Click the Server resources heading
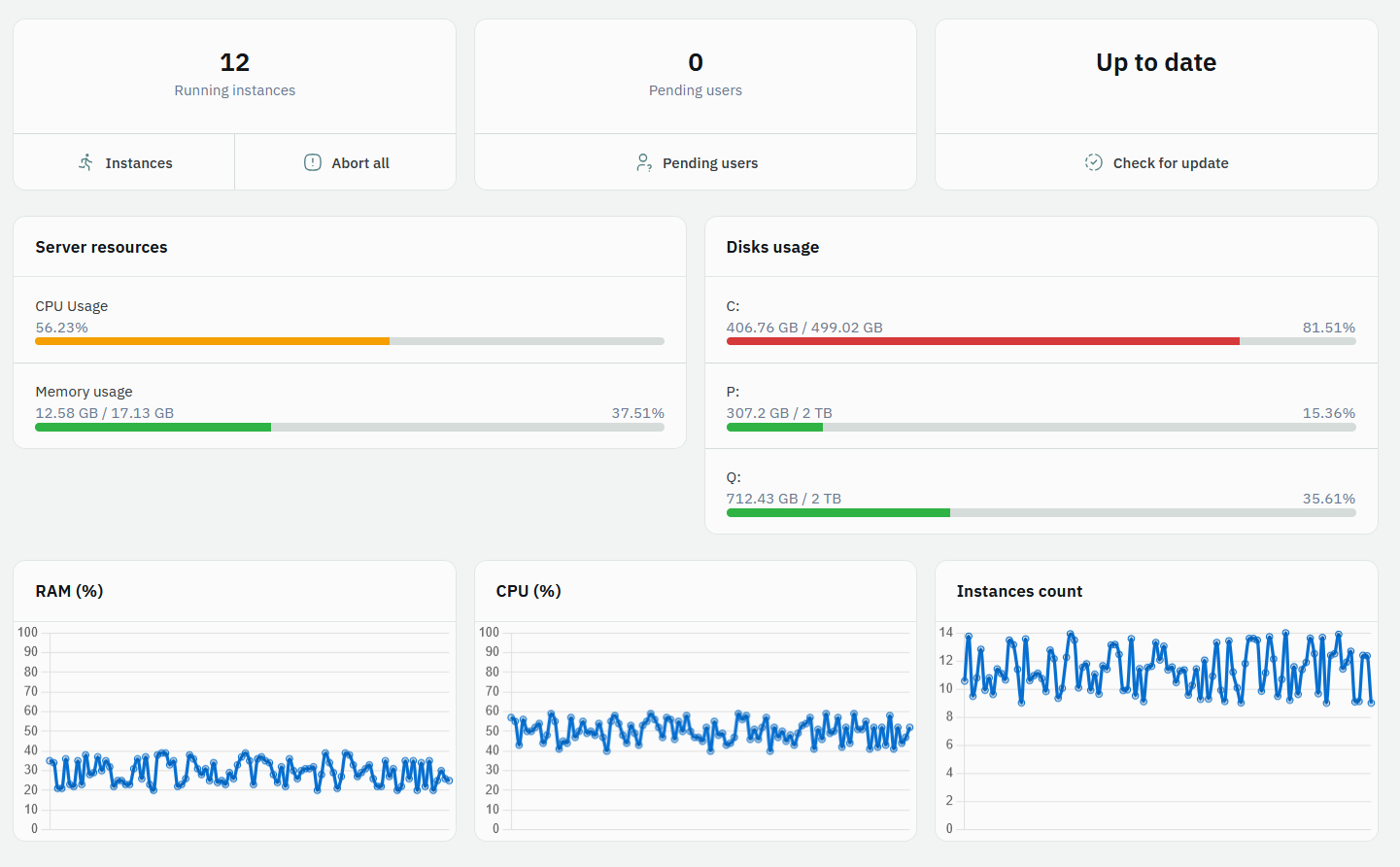This screenshot has width=1400, height=867. [101, 247]
